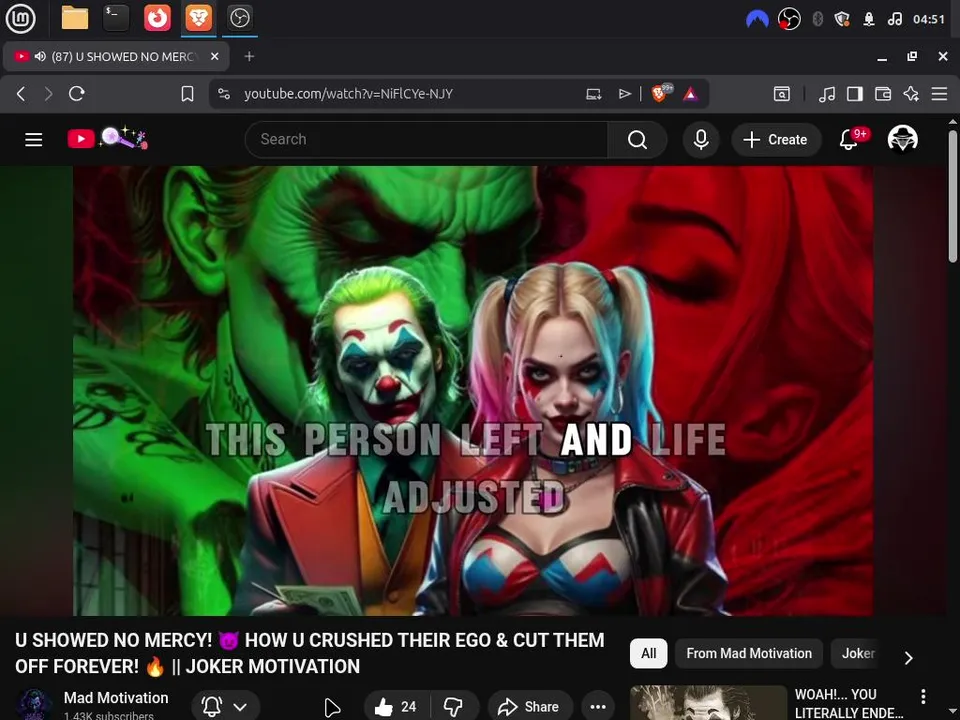
Task: Switch to Brave browser in the panel
Action: point(198,18)
